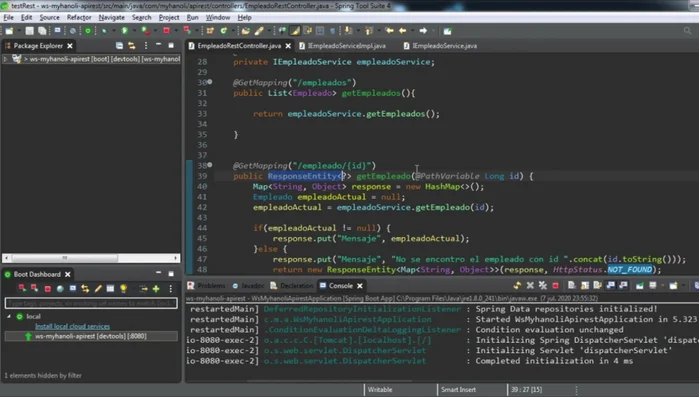Open the Navigate menu
699x397 pixels.
pos(111,17)
